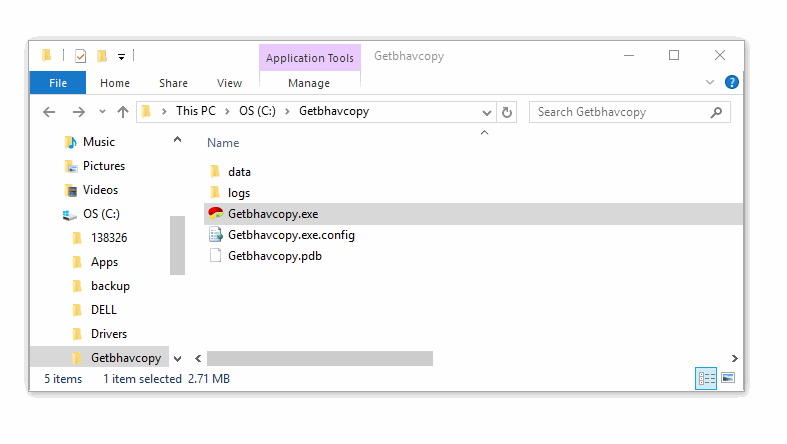Click the folder icon in the title bar
787x444 pixels.
[47, 55]
